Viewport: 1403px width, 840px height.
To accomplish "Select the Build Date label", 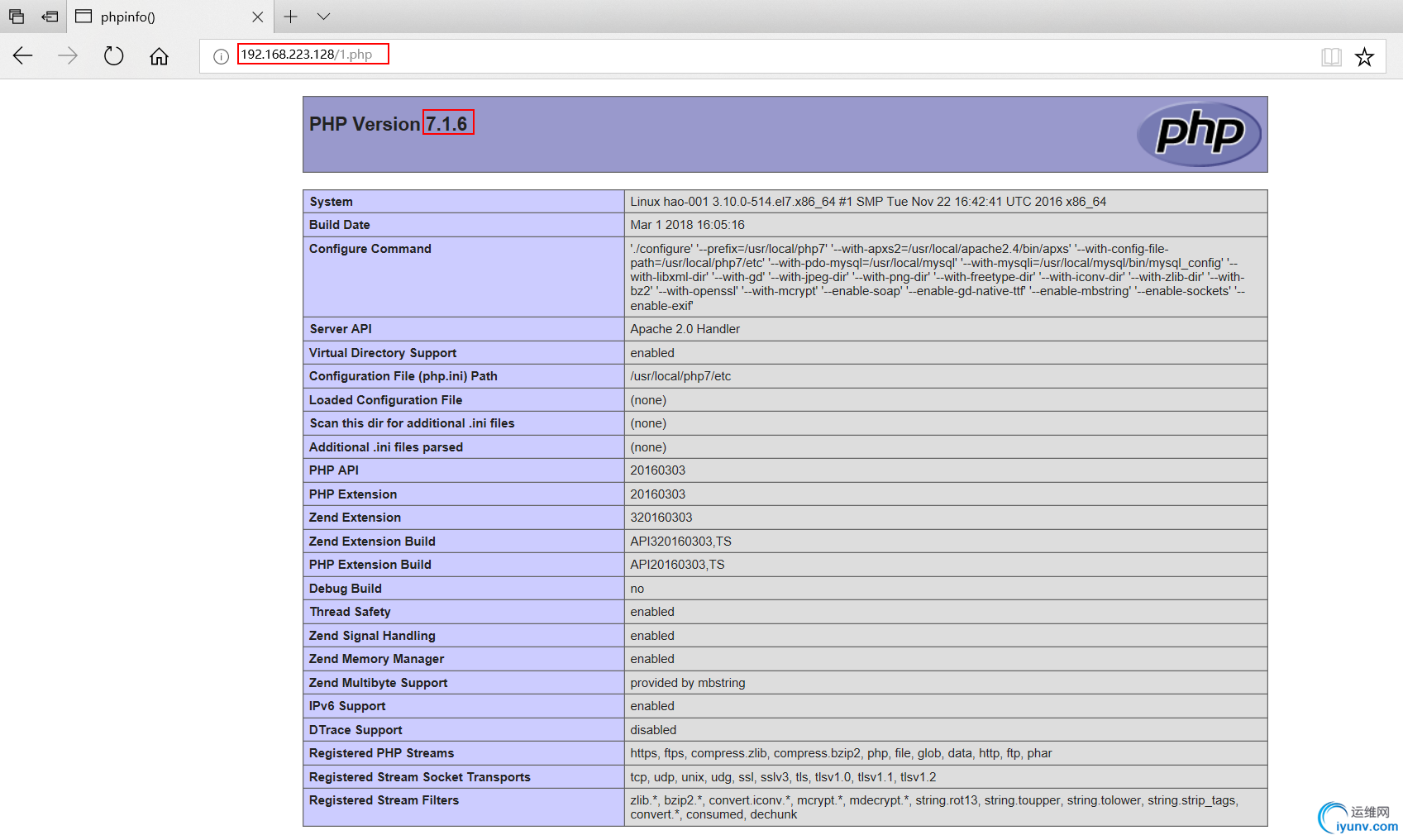I will tap(339, 225).
